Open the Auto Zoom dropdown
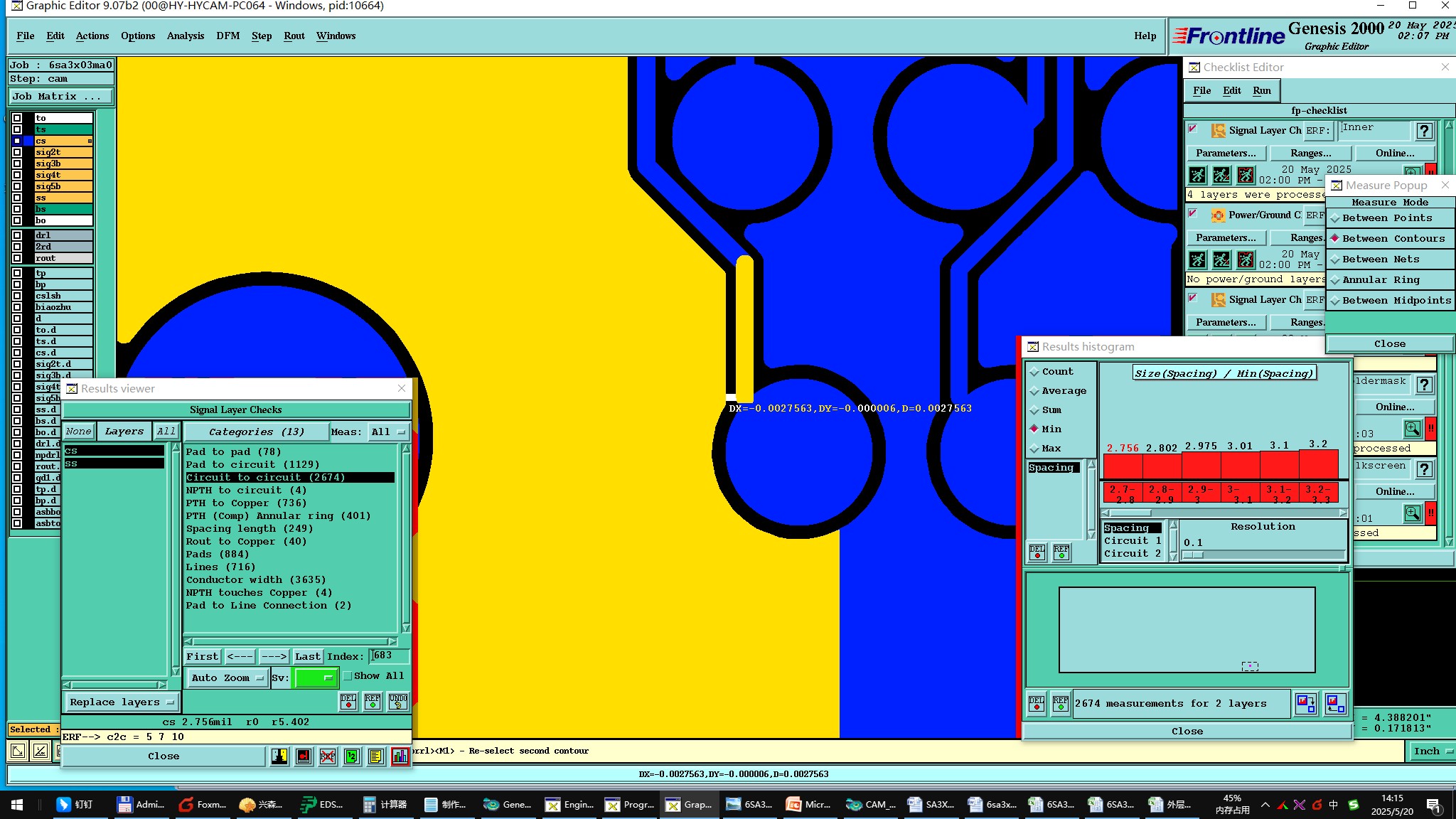This screenshot has width=1456, height=819. [x=227, y=678]
